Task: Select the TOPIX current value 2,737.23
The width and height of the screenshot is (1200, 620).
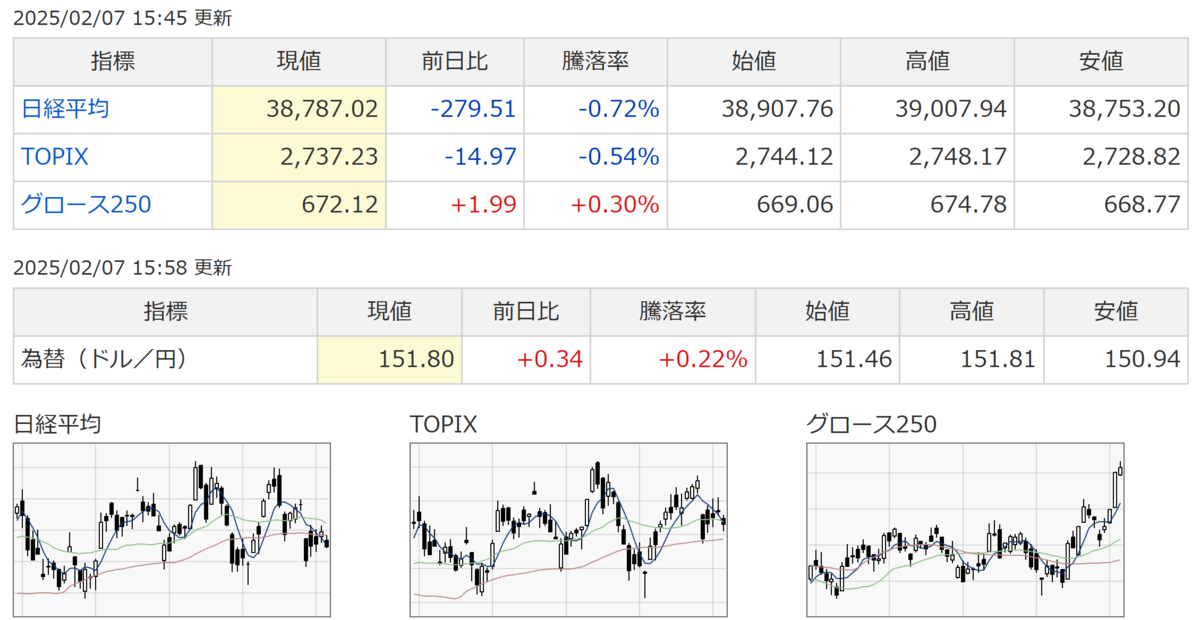Action: tap(329, 157)
